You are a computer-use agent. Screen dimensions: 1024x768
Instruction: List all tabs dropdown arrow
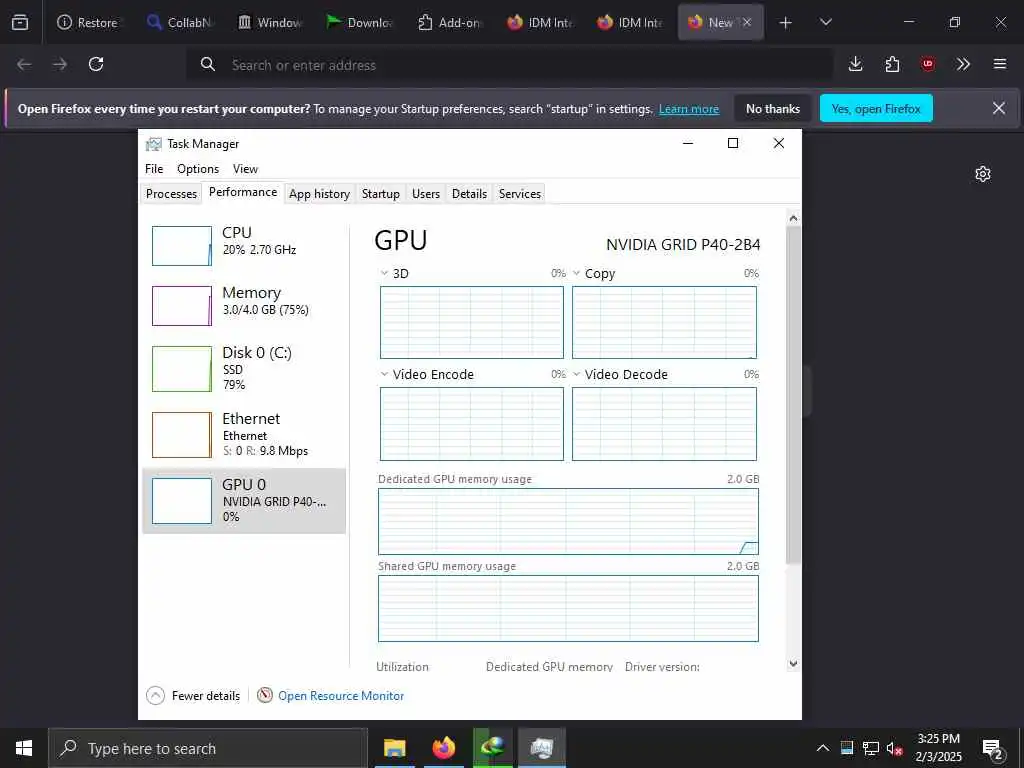(x=825, y=23)
